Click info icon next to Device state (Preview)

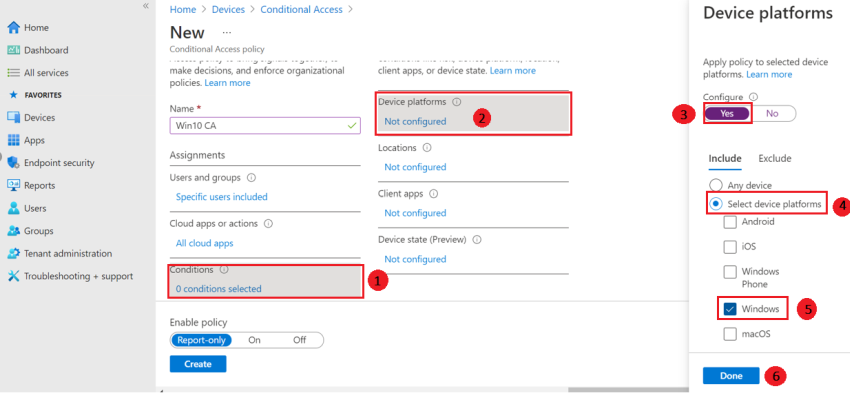(x=476, y=239)
